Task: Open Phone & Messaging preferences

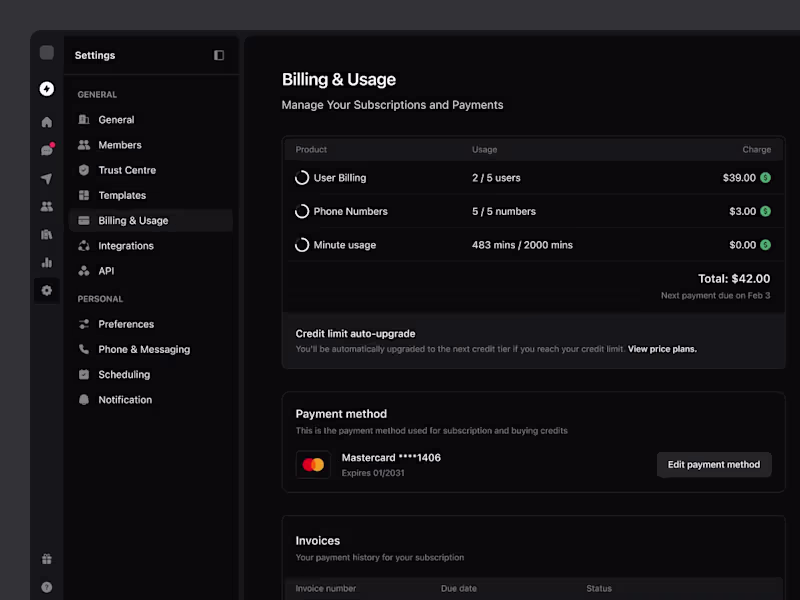Action: coord(143,349)
